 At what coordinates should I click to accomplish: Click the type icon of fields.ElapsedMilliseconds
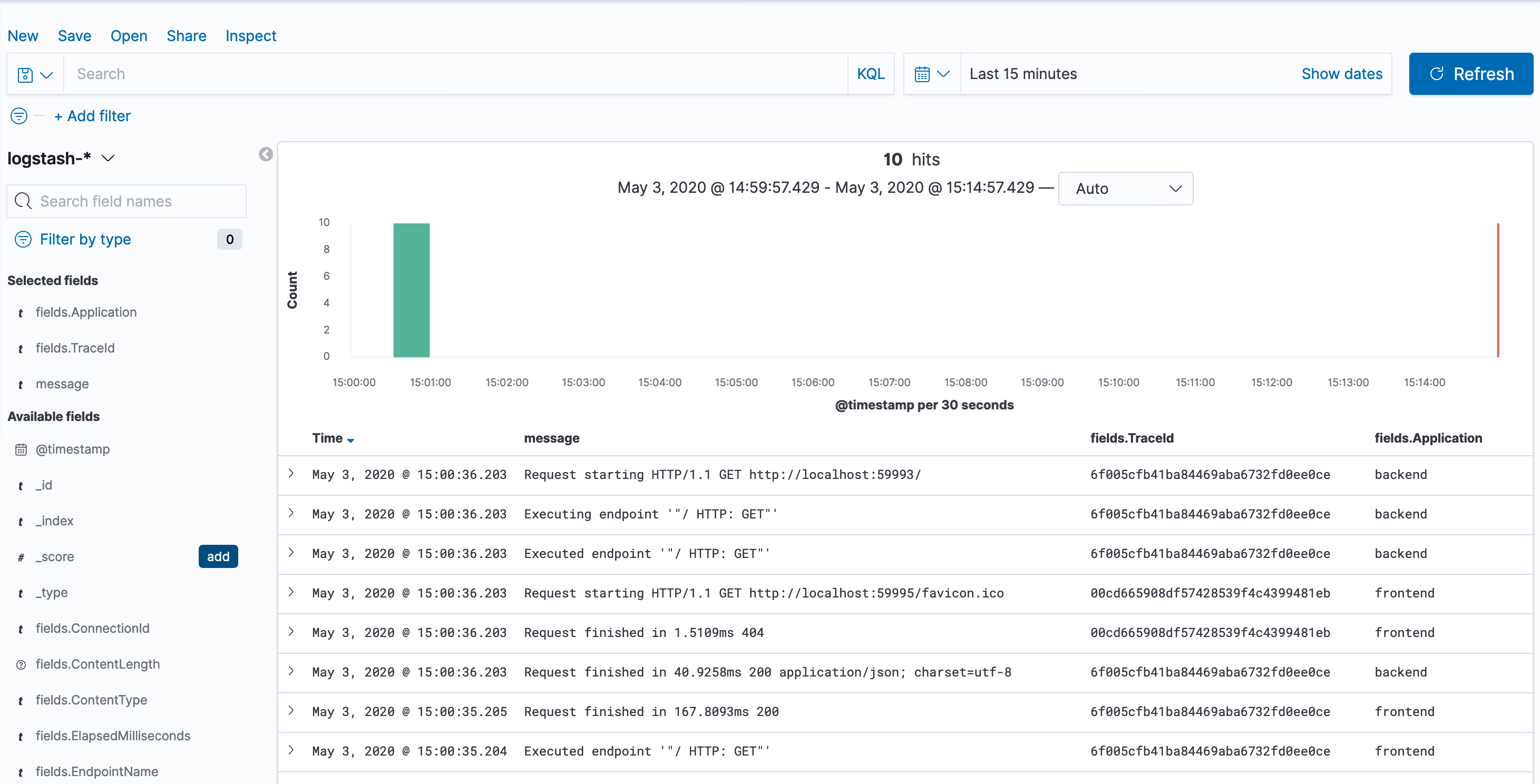point(21,737)
